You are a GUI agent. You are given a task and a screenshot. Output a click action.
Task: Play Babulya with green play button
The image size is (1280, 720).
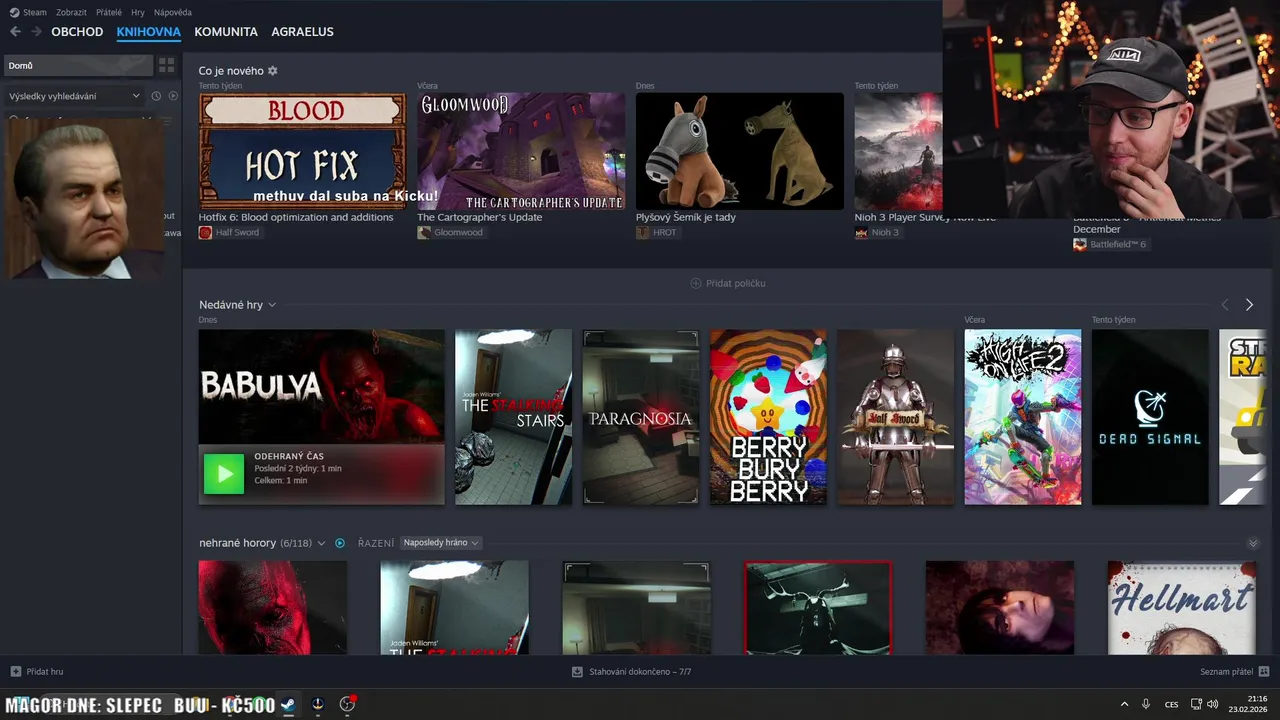pyautogui.click(x=224, y=474)
